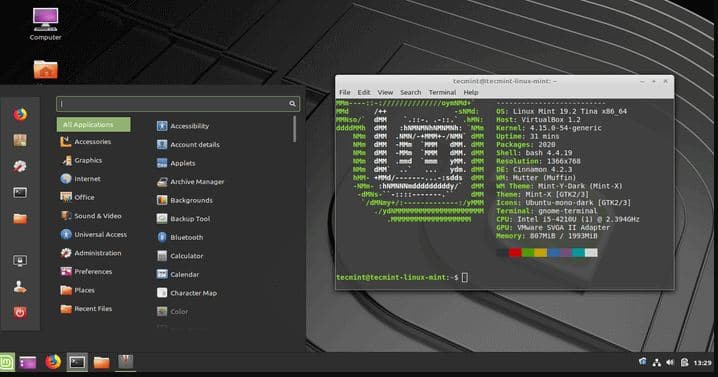Screen dimensions: 718x377
Task: Click the red color block in the terminal
Action: pos(515,252)
